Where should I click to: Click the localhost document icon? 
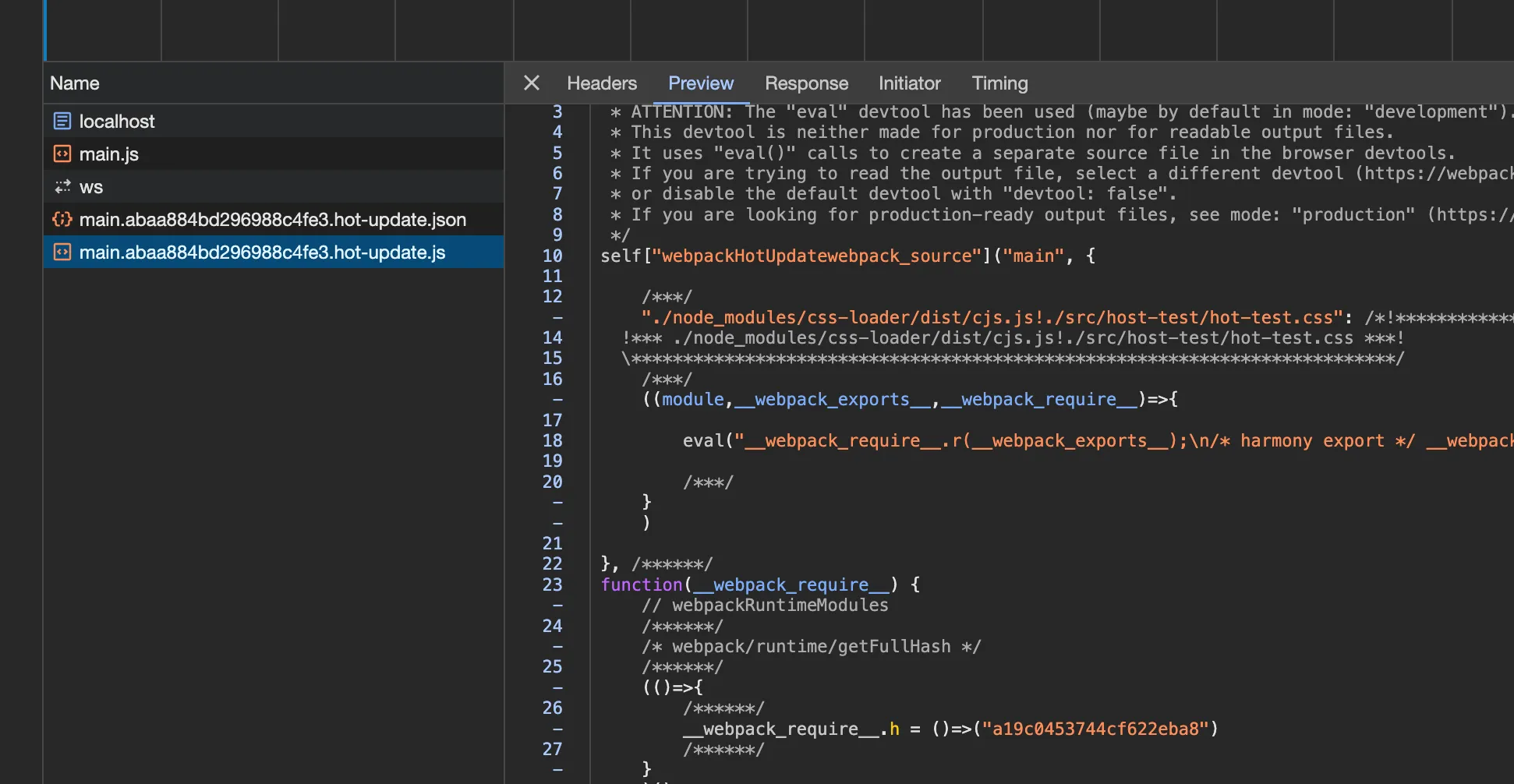point(62,121)
